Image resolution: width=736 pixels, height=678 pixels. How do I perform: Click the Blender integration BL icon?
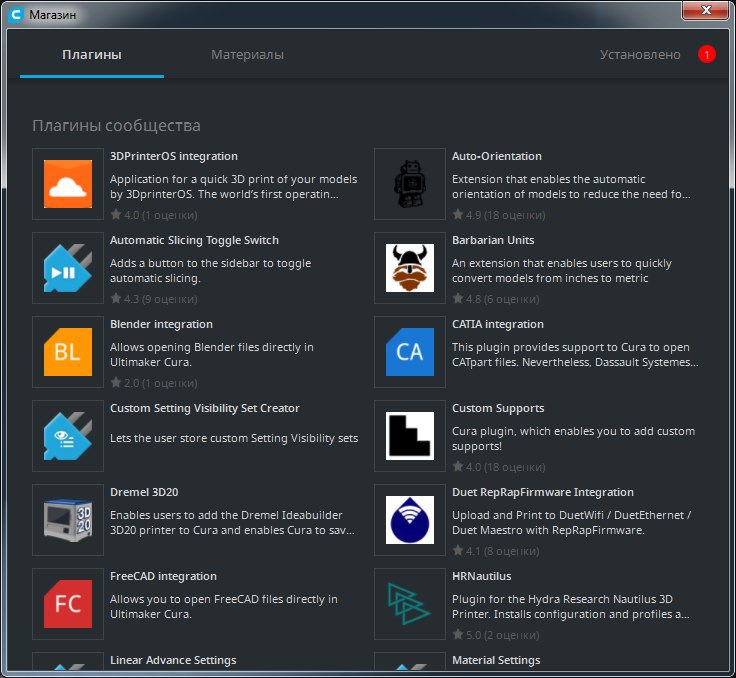click(x=68, y=352)
